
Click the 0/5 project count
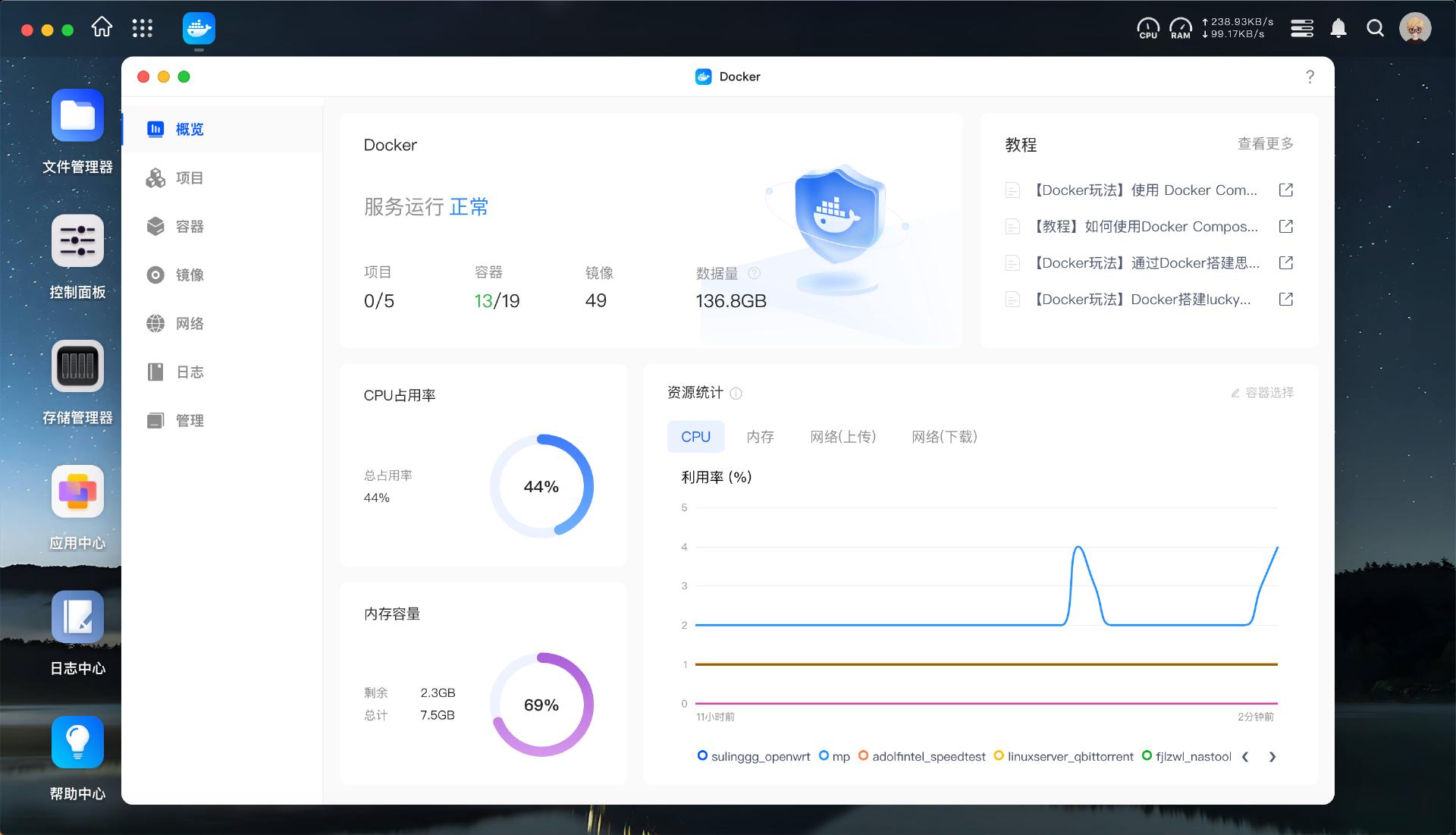(379, 301)
